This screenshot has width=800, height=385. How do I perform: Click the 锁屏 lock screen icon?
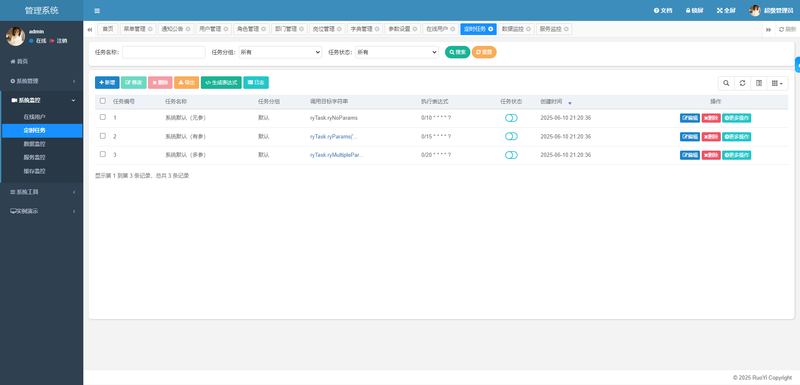(x=694, y=10)
